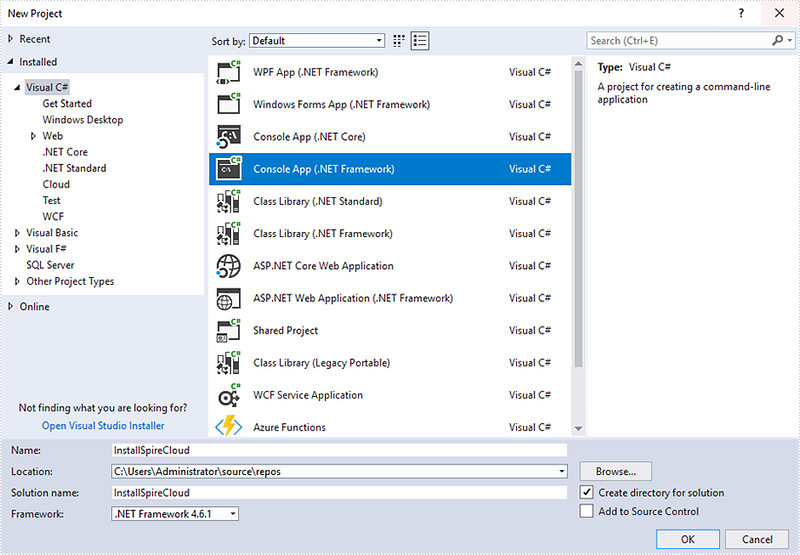Click the Azure Functions lightning icon
The width and height of the screenshot is (800, 555).
[229, 426]
